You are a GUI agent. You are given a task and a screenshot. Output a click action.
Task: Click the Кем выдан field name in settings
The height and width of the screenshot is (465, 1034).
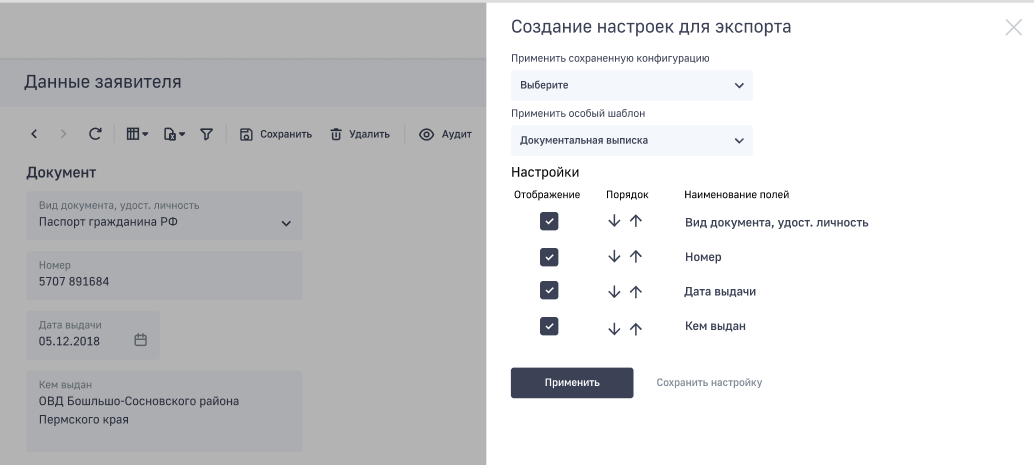715,326
